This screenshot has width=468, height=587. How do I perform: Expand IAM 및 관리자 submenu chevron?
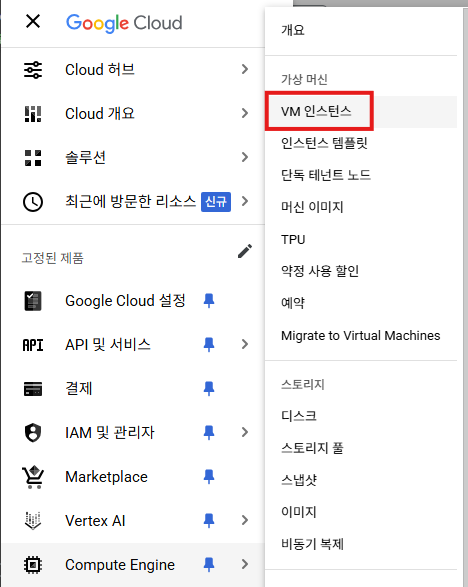[245, 432]
